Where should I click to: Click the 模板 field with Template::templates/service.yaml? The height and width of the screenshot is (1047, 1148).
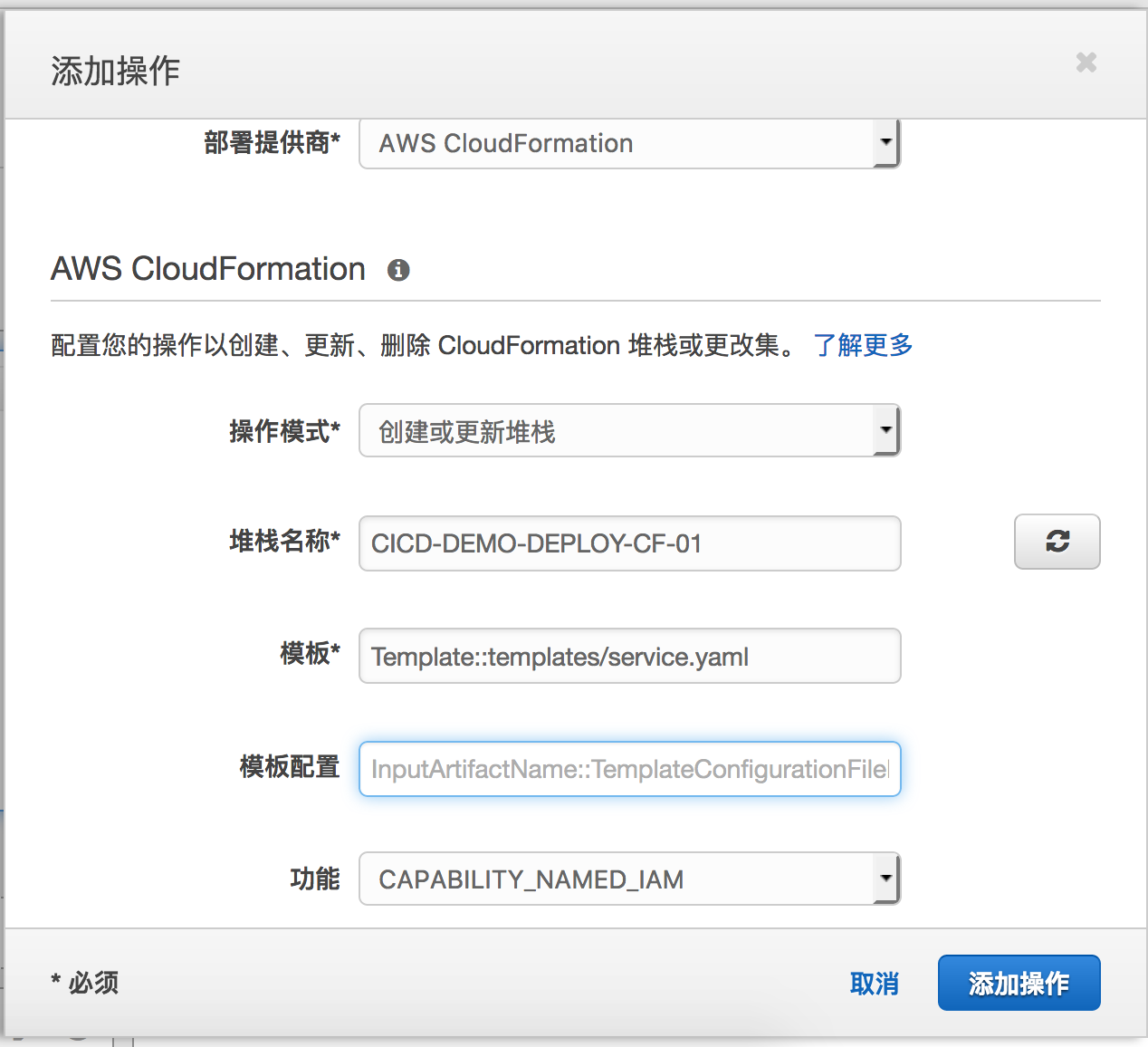click(x=629, y=657)
